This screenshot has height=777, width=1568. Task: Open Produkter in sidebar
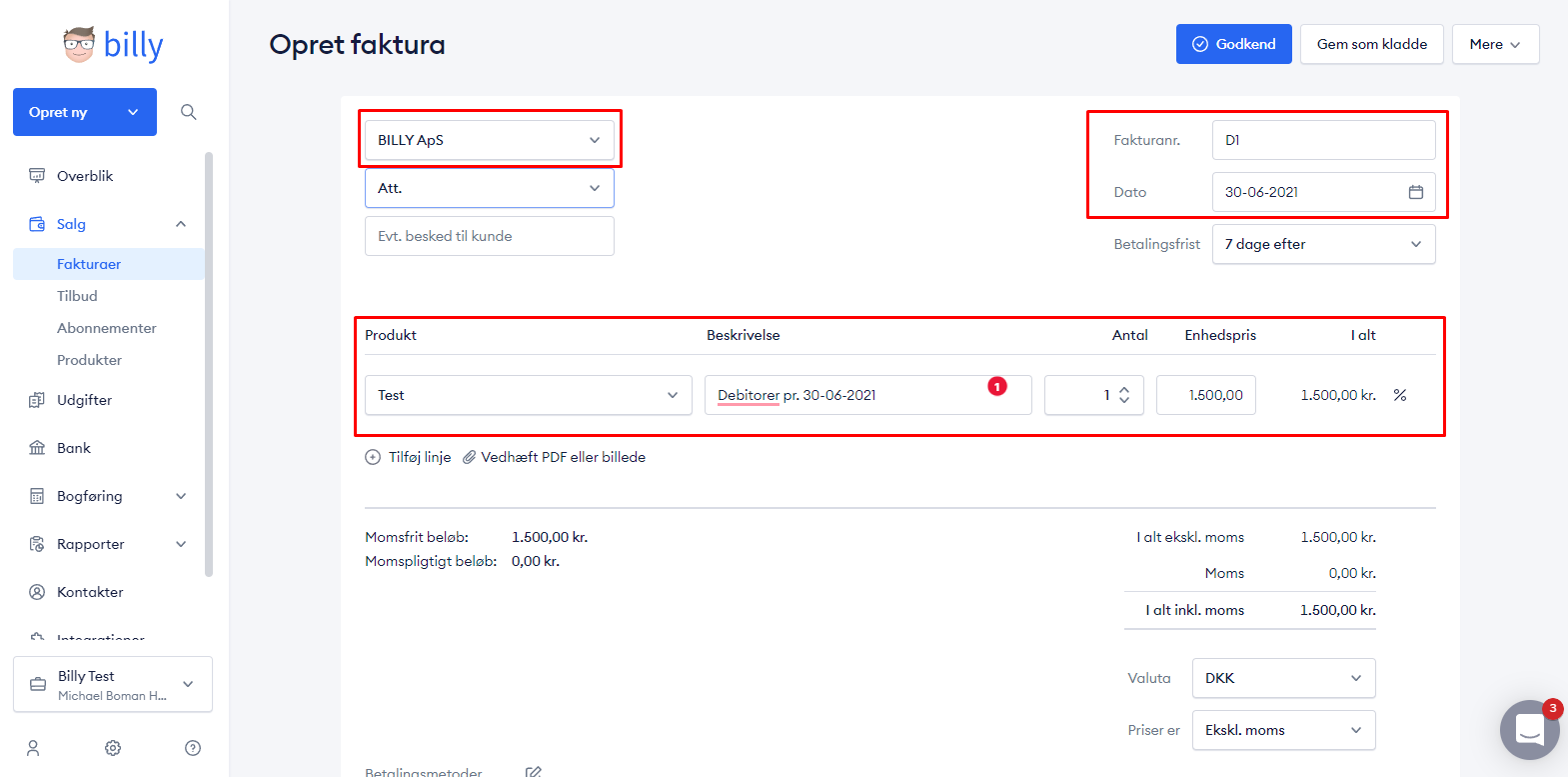coord(89,360)
